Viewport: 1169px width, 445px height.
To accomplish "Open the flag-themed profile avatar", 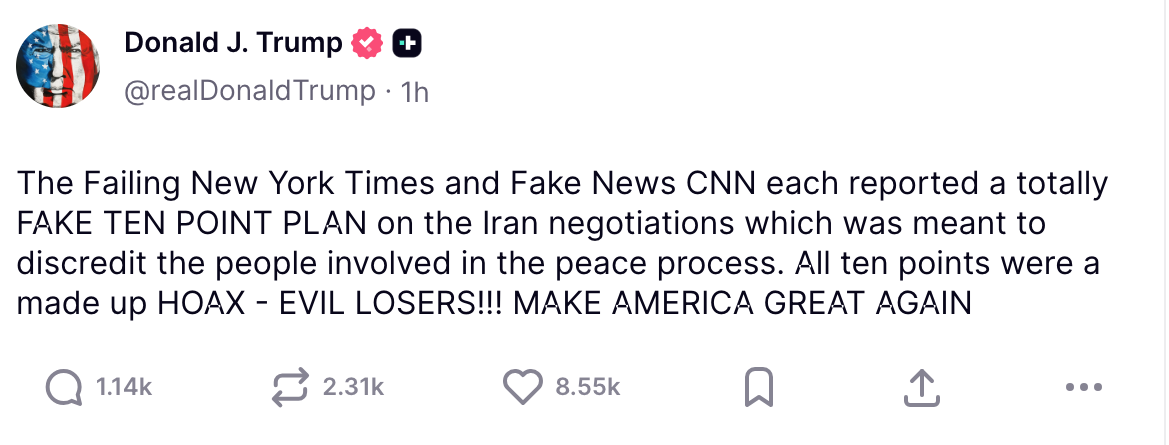I will click(58, 66).
